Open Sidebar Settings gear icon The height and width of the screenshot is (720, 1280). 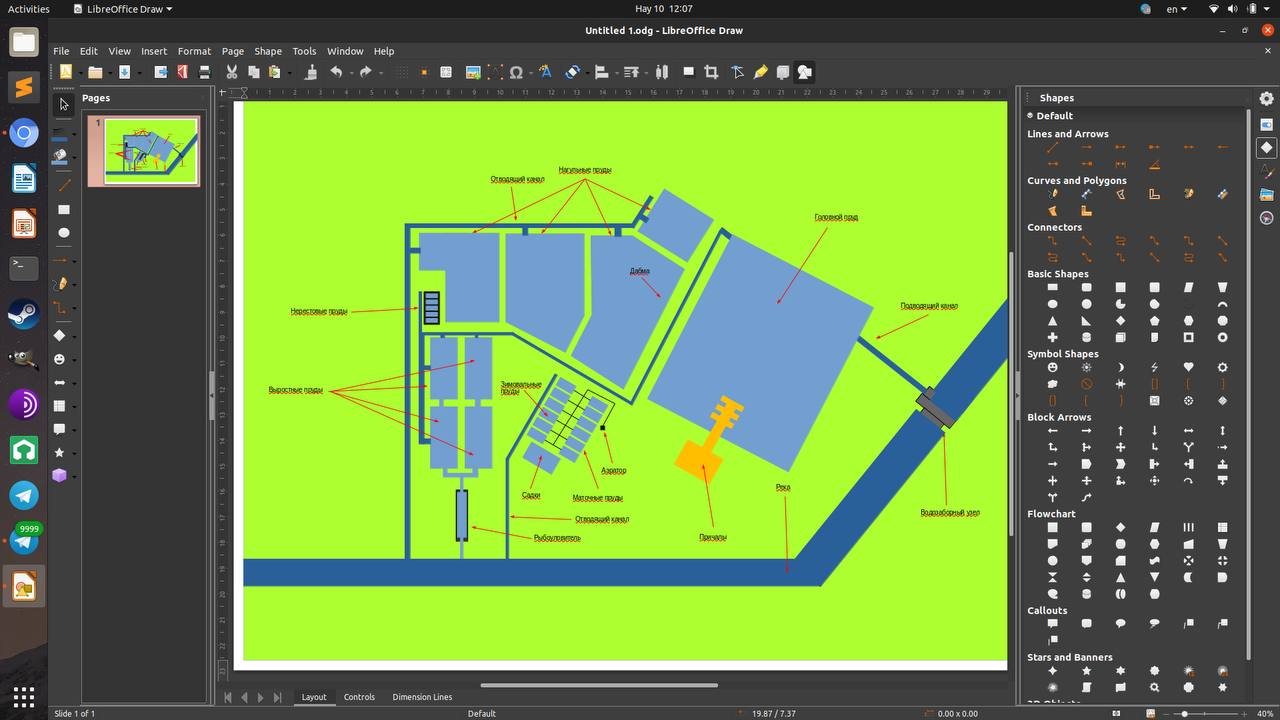1266,98
